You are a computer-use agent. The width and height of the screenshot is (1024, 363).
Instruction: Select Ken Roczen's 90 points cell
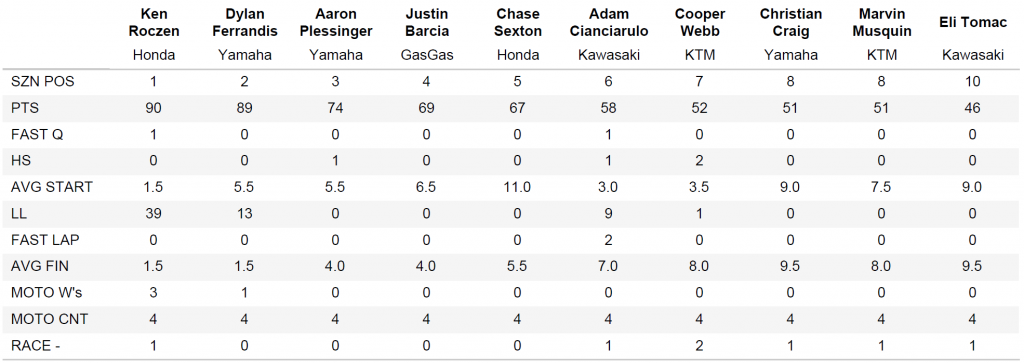pyautogui.click(x=153, y=108)
